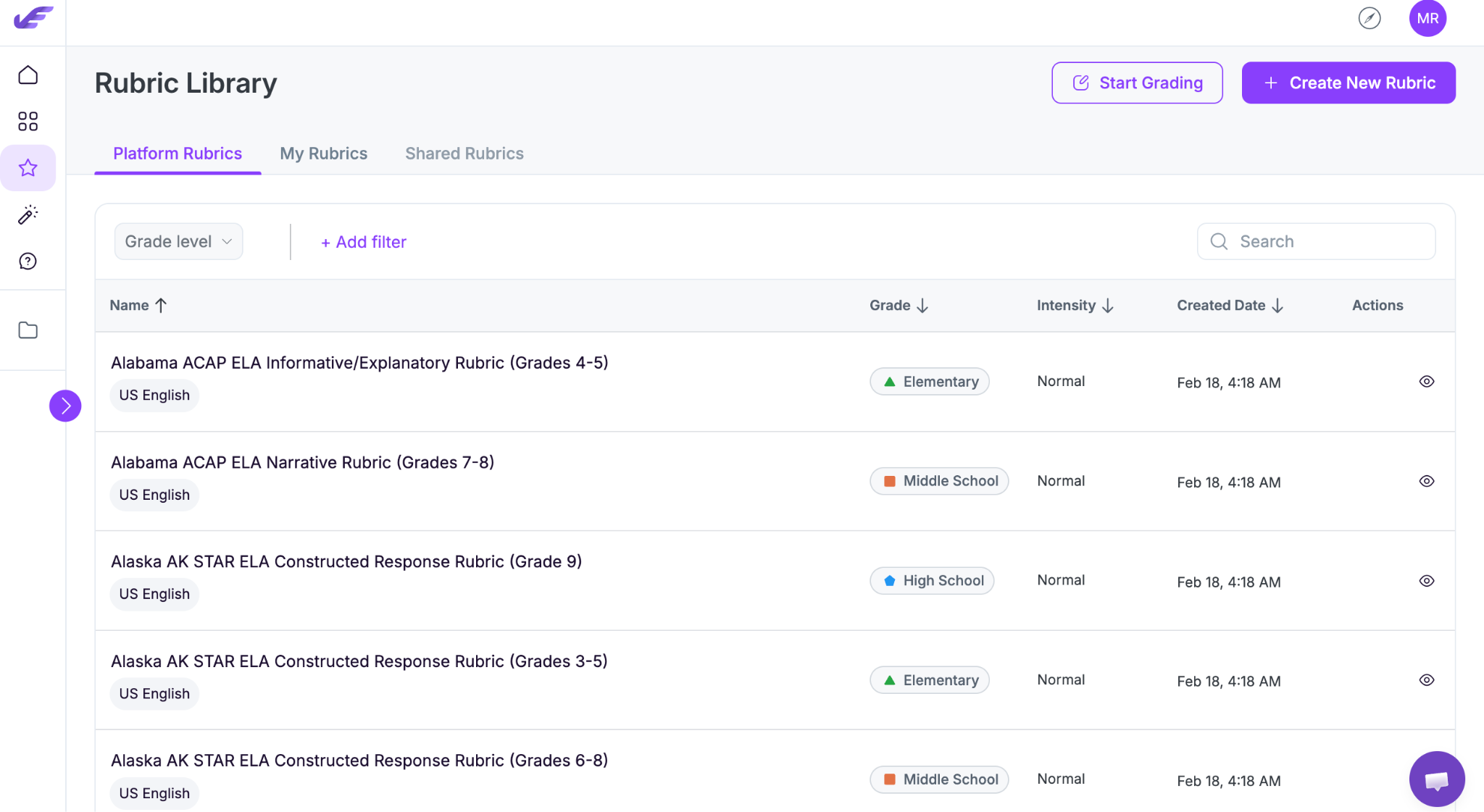View Alabama ACAP Narrative rubric eye icon
Screen dimensions: 1484x812
(x=1426, y=481)
